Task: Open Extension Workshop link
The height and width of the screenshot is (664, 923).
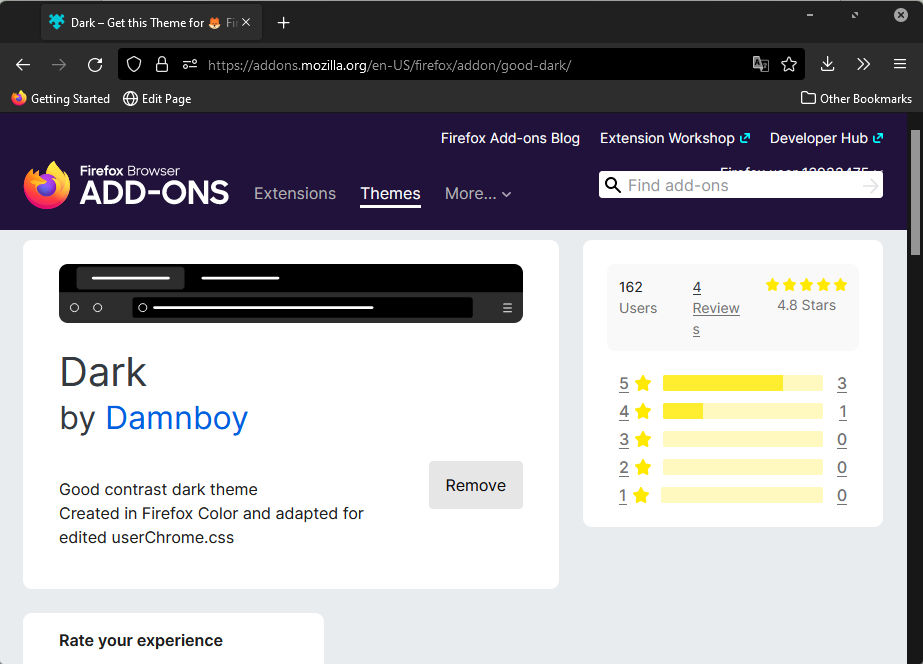Action: point(675,138)
